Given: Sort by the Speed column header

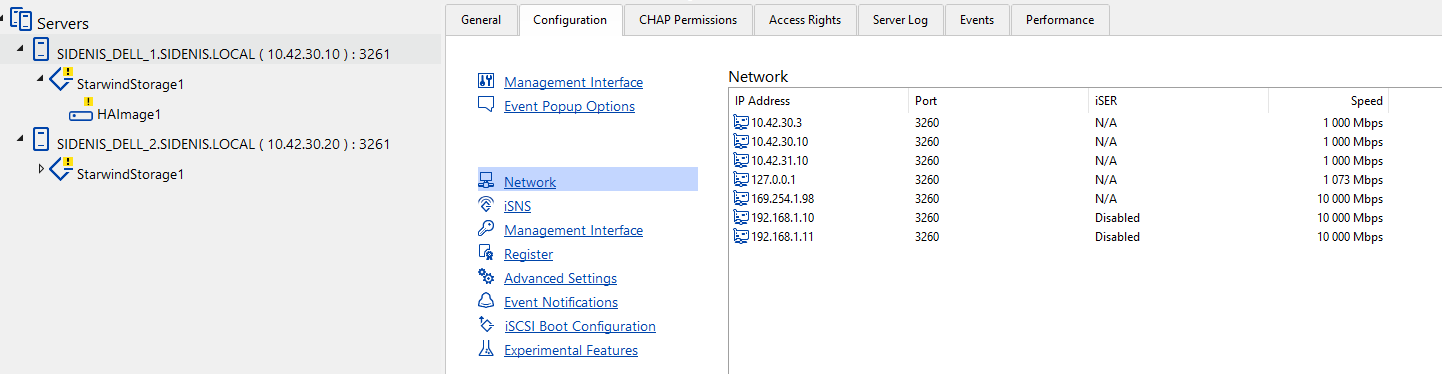Looking at the screenshot, I should point(1329,100).
